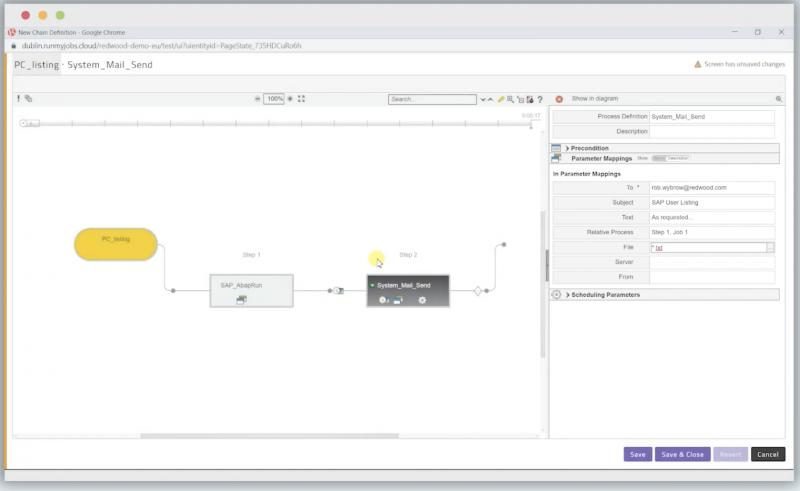
Task: Click the red close icon beside Show in diagram
Action: (559, 99)
